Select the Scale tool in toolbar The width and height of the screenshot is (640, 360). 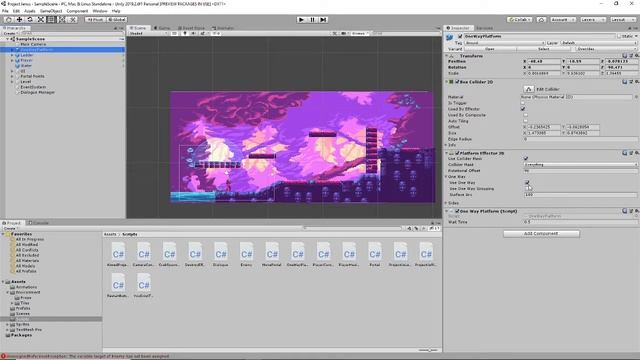[40, 20]
